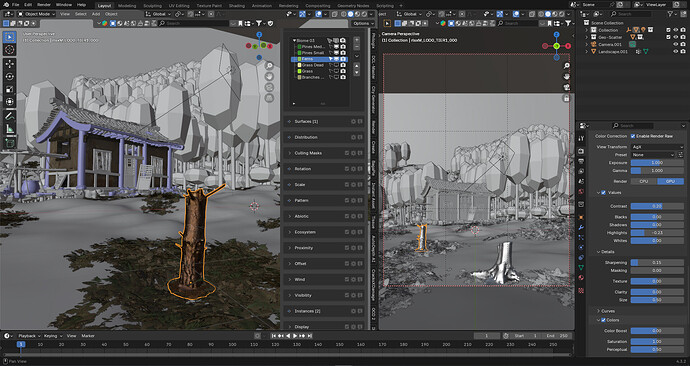Open the Keying menu in timeline
This screenshot has height=366, width=690.
(x=52, y=336)
